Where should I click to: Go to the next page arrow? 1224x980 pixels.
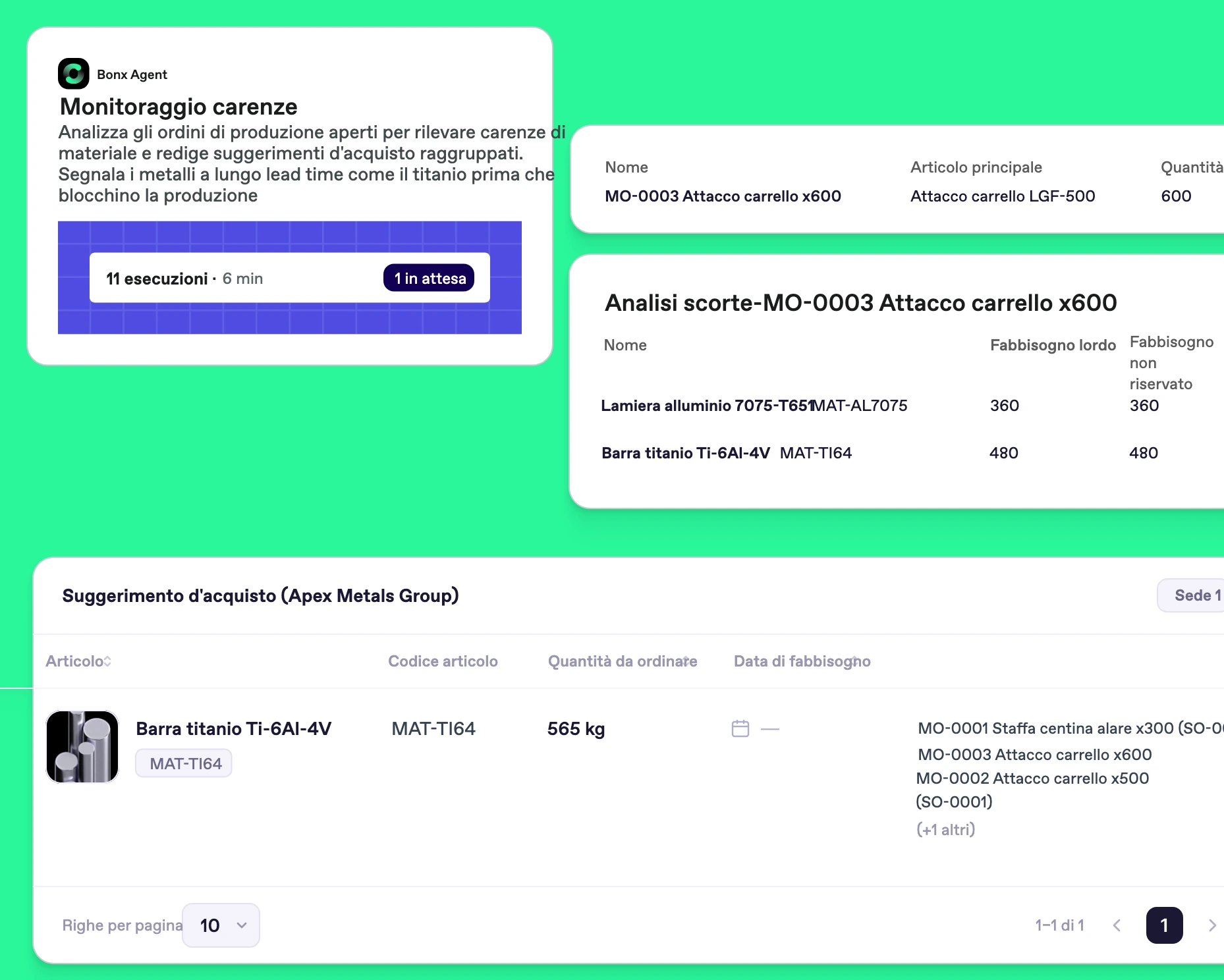(1212, 925)
